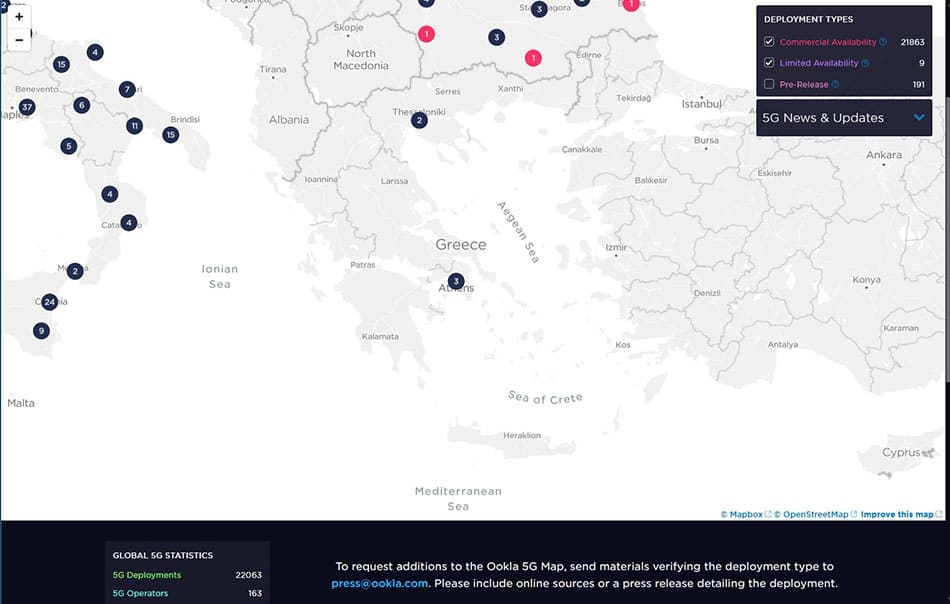Click the 37 deployments cluster near Naples
950x604 pixels.
click(x=27, y=106)
